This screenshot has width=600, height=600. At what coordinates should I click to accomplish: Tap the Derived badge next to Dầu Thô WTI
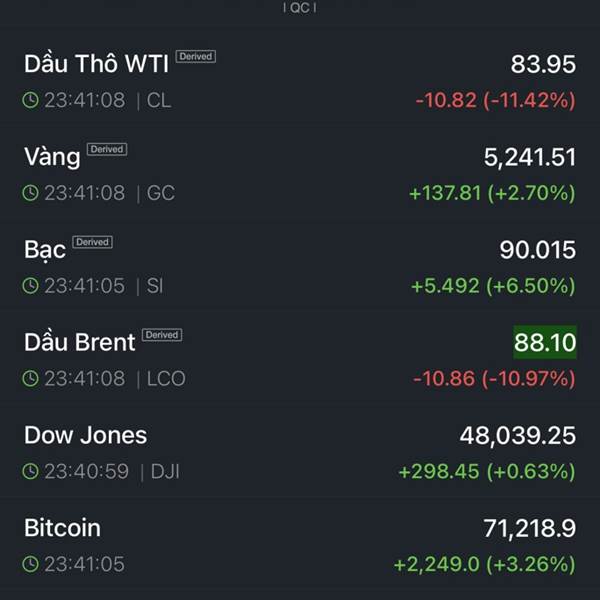coord(196,57)
